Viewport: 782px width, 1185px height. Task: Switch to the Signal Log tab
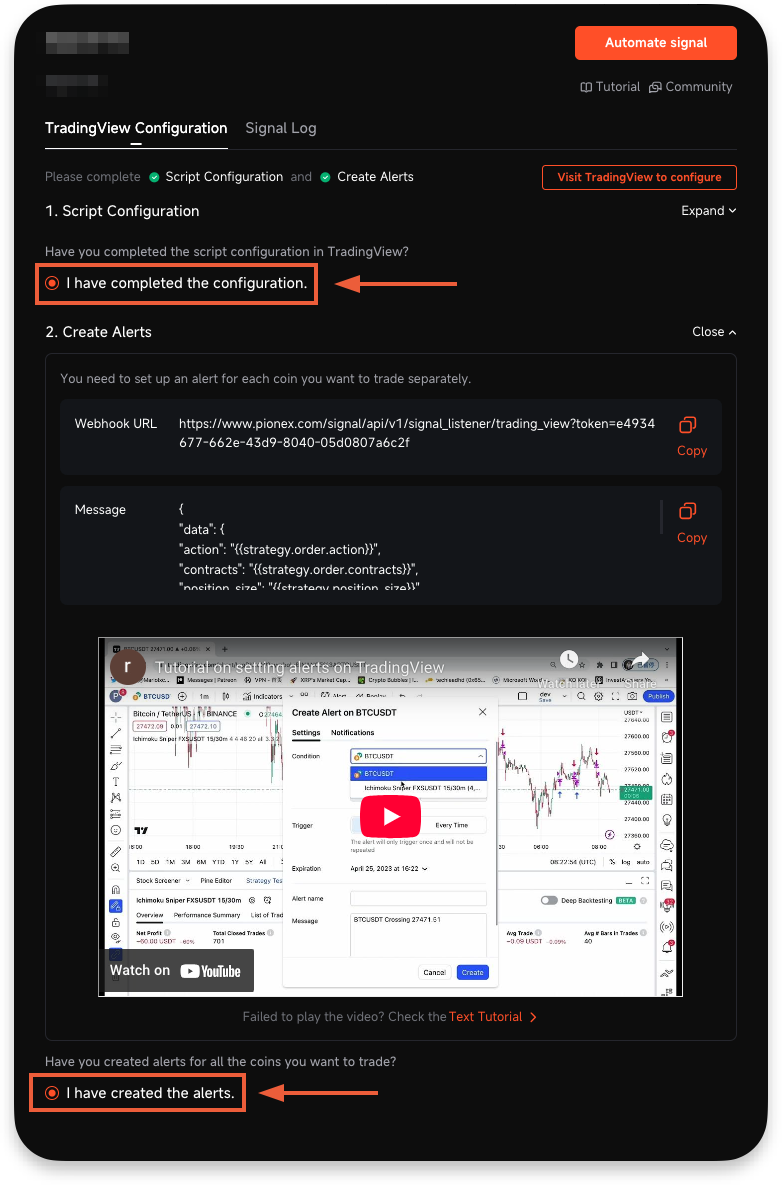280,128
